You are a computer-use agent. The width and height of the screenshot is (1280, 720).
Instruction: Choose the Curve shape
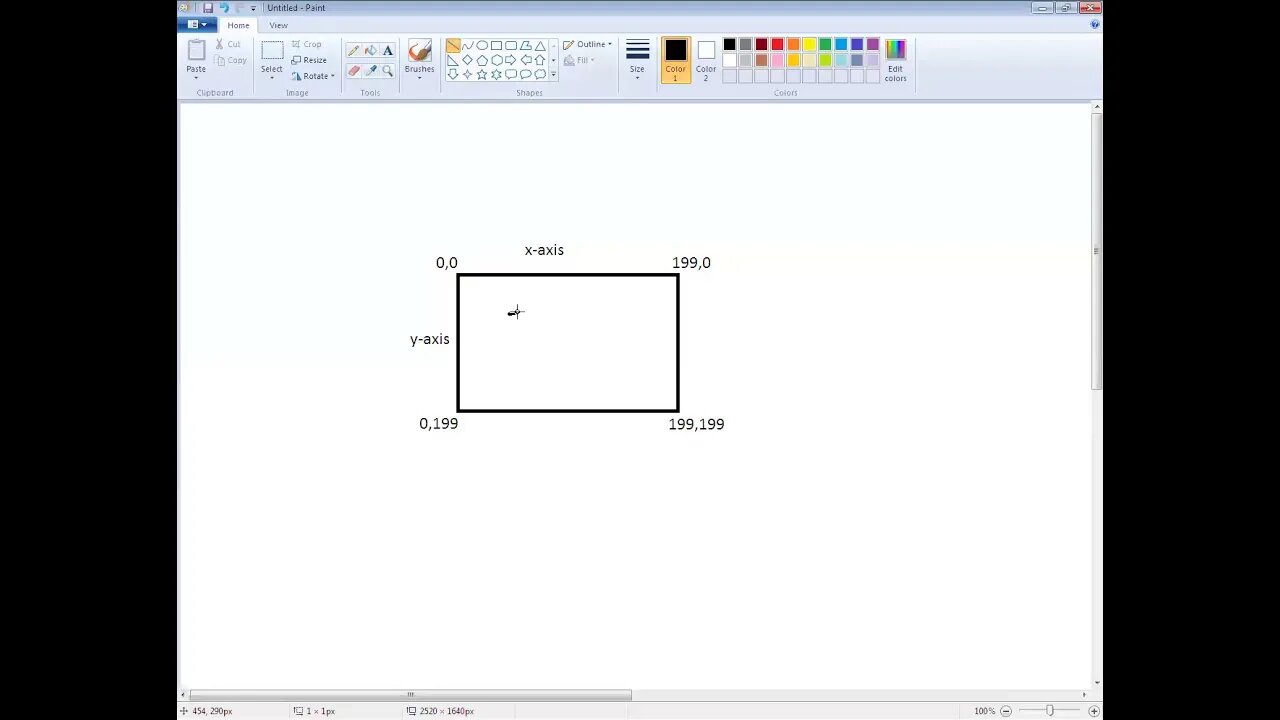click(467, 45)
